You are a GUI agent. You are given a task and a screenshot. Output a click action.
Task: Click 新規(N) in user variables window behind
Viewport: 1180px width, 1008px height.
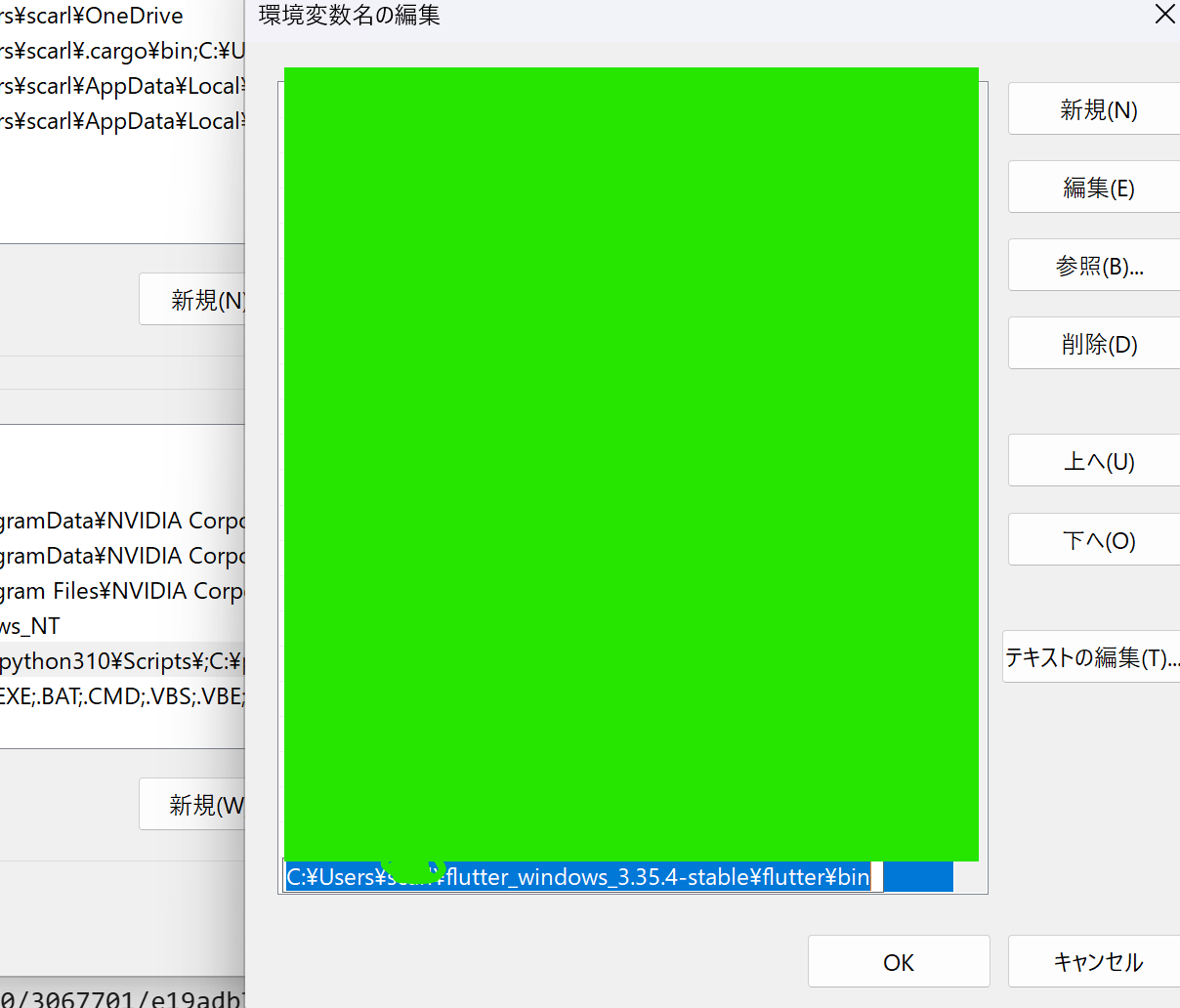click(x=192, y=299)
